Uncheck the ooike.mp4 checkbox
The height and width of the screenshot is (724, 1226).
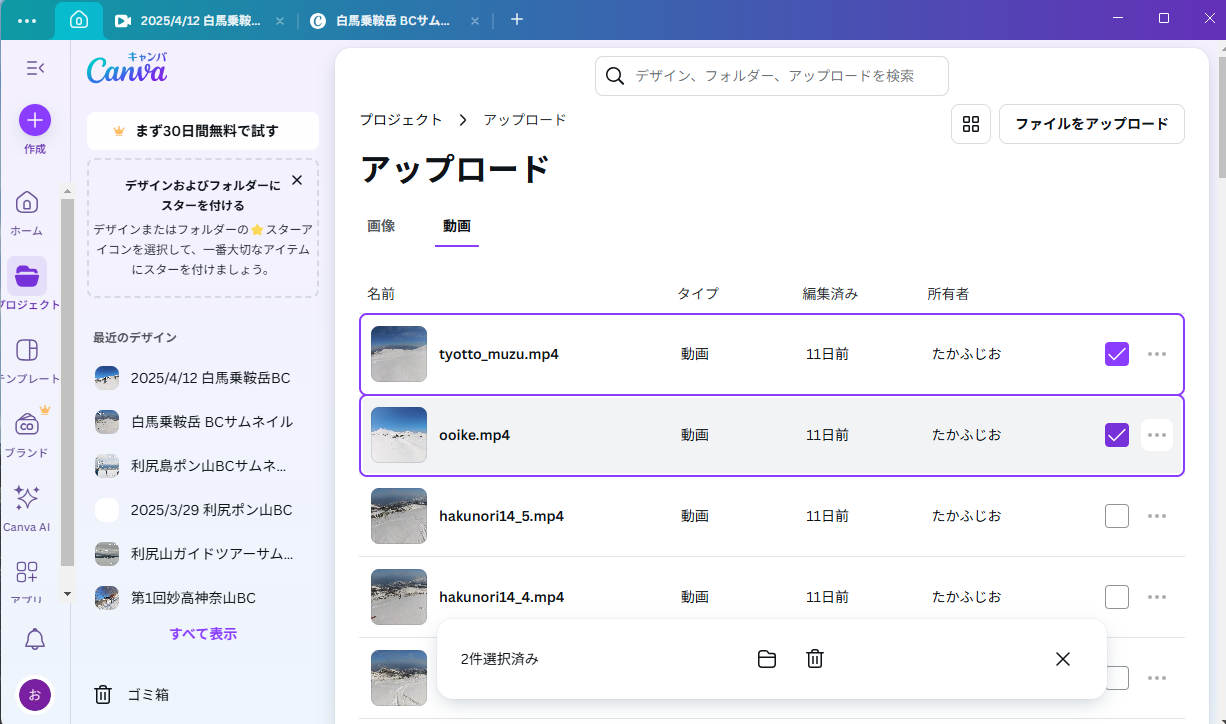click(x=1117, y=435)
